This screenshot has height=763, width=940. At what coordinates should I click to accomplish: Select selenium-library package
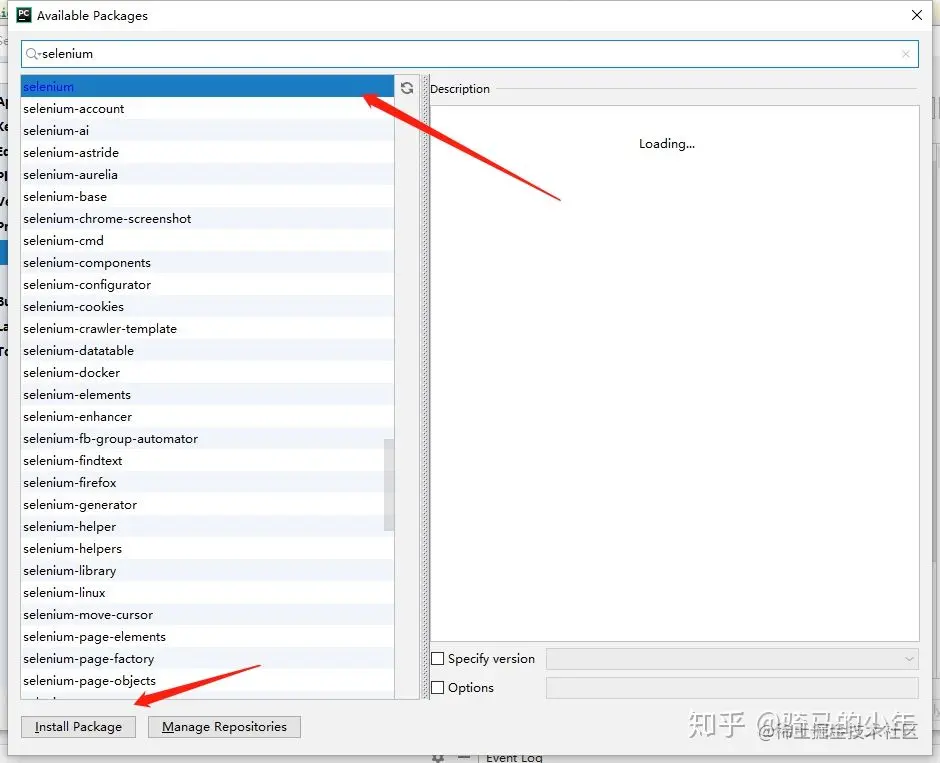(x=207, y=571)
